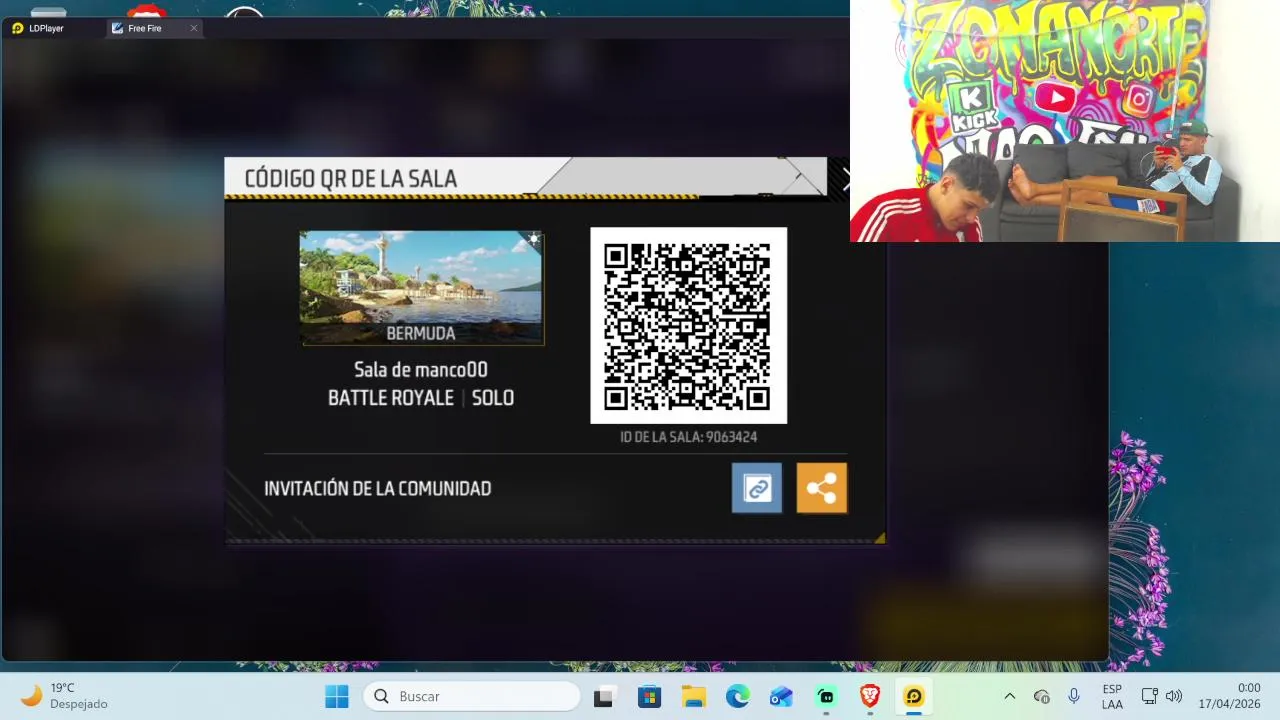This screenshot has height=720, width=1280.
Task: Open Task View on the taskbar
Action: coord(603,696)
